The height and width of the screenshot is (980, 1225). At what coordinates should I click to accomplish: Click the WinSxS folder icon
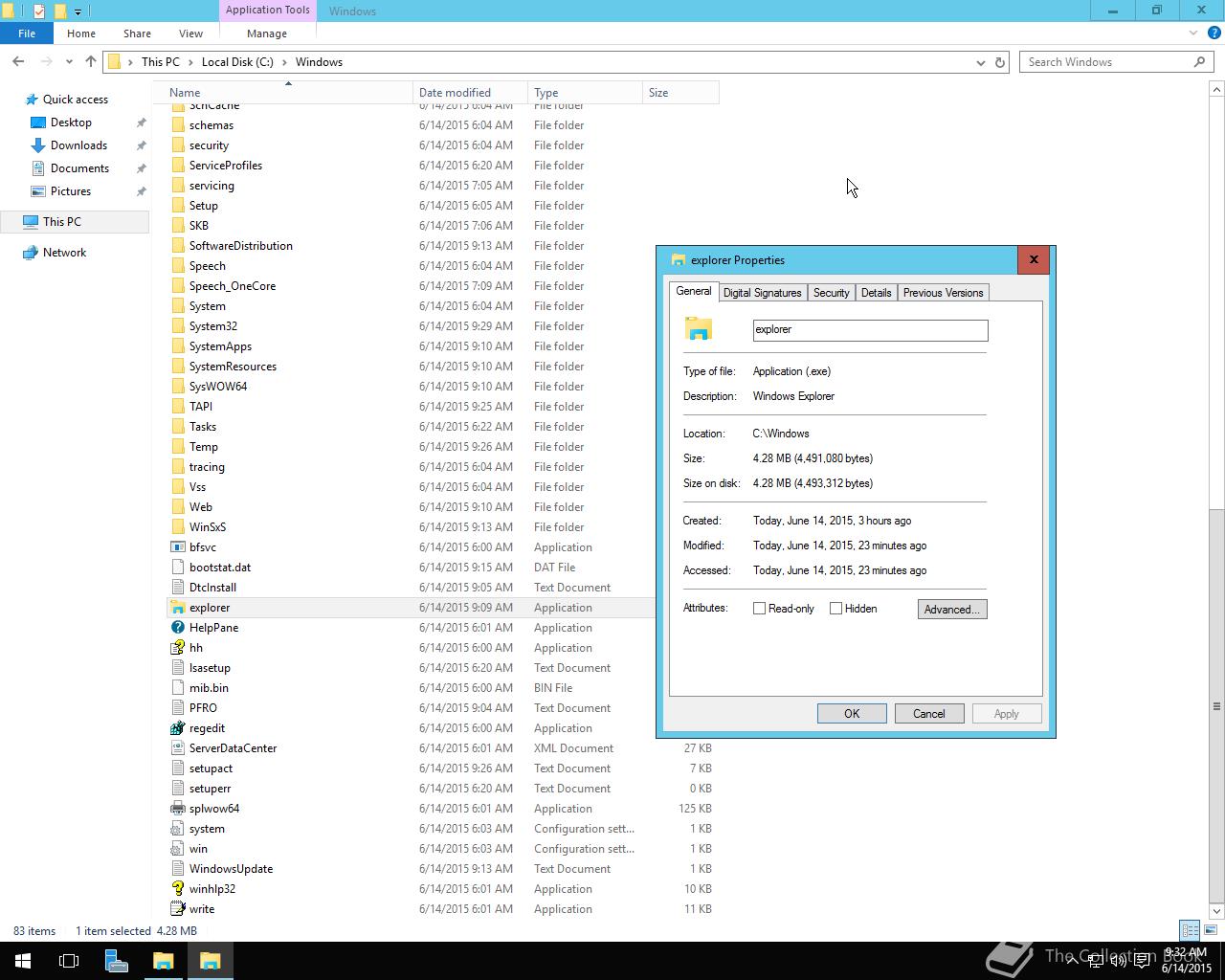177,527
